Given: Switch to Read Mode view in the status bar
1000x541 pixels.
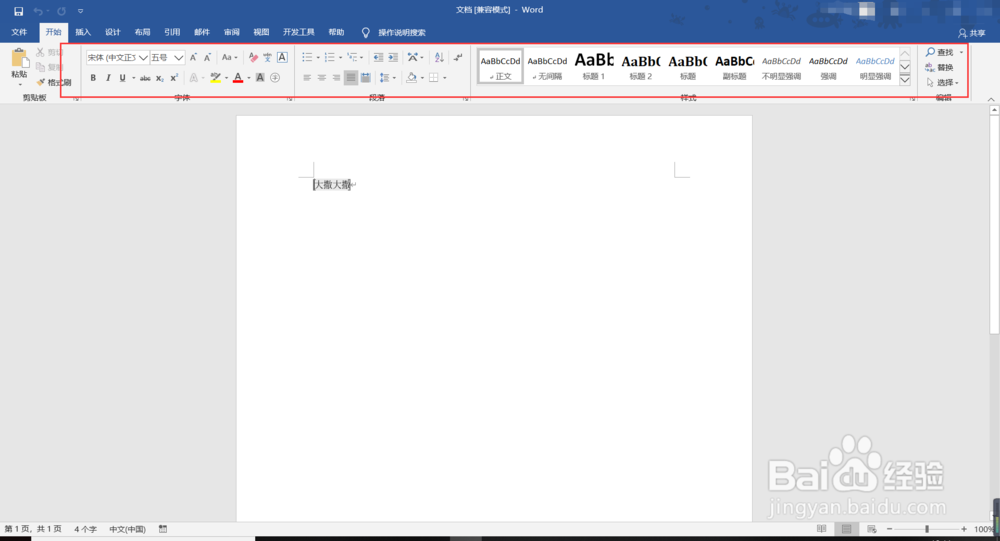Looking at the screenshot, I should 821,529.
